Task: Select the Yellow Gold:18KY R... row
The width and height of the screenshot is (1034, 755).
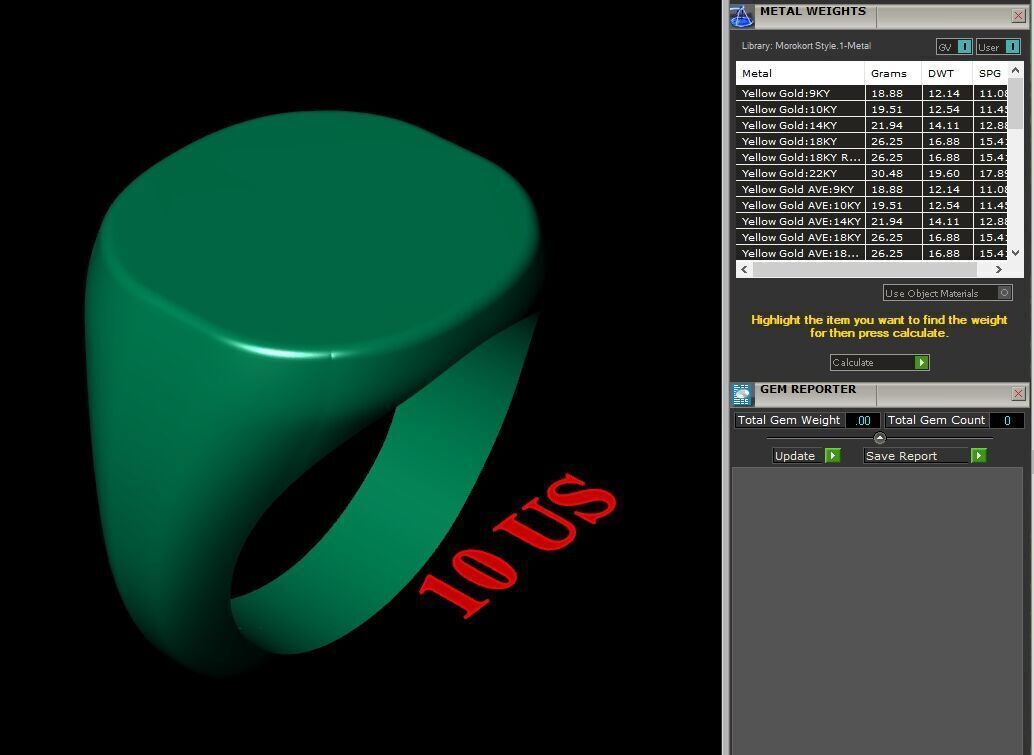Action: [x=871, y=157]
